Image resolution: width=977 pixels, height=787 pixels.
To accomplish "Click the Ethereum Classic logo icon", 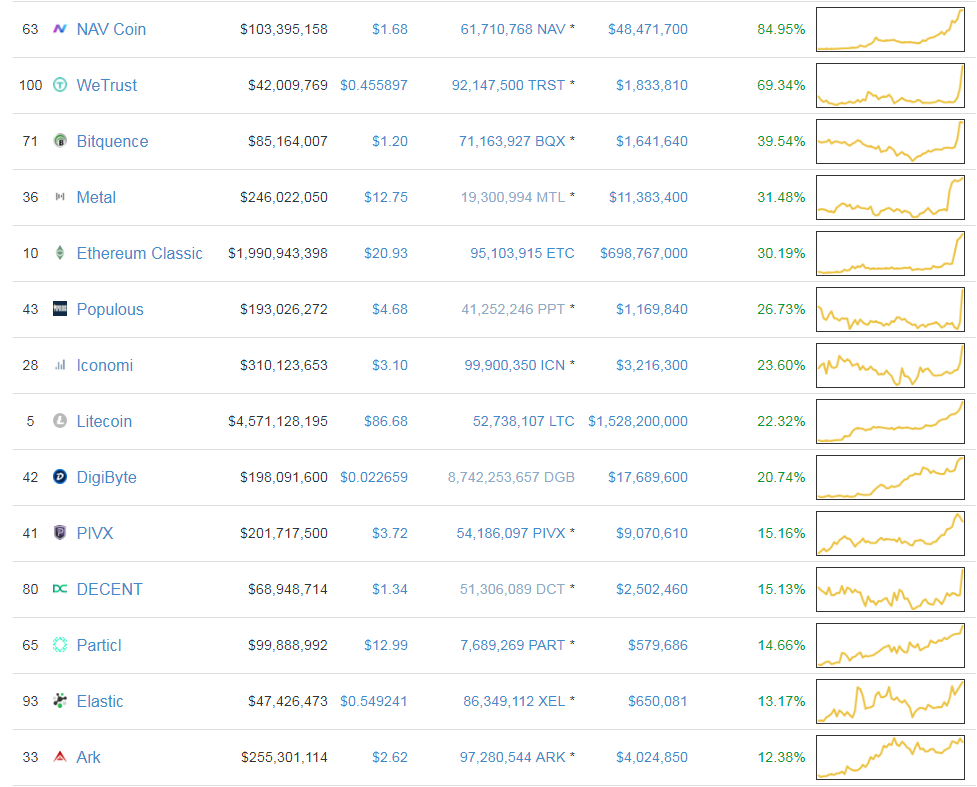I will coord(60,253).
